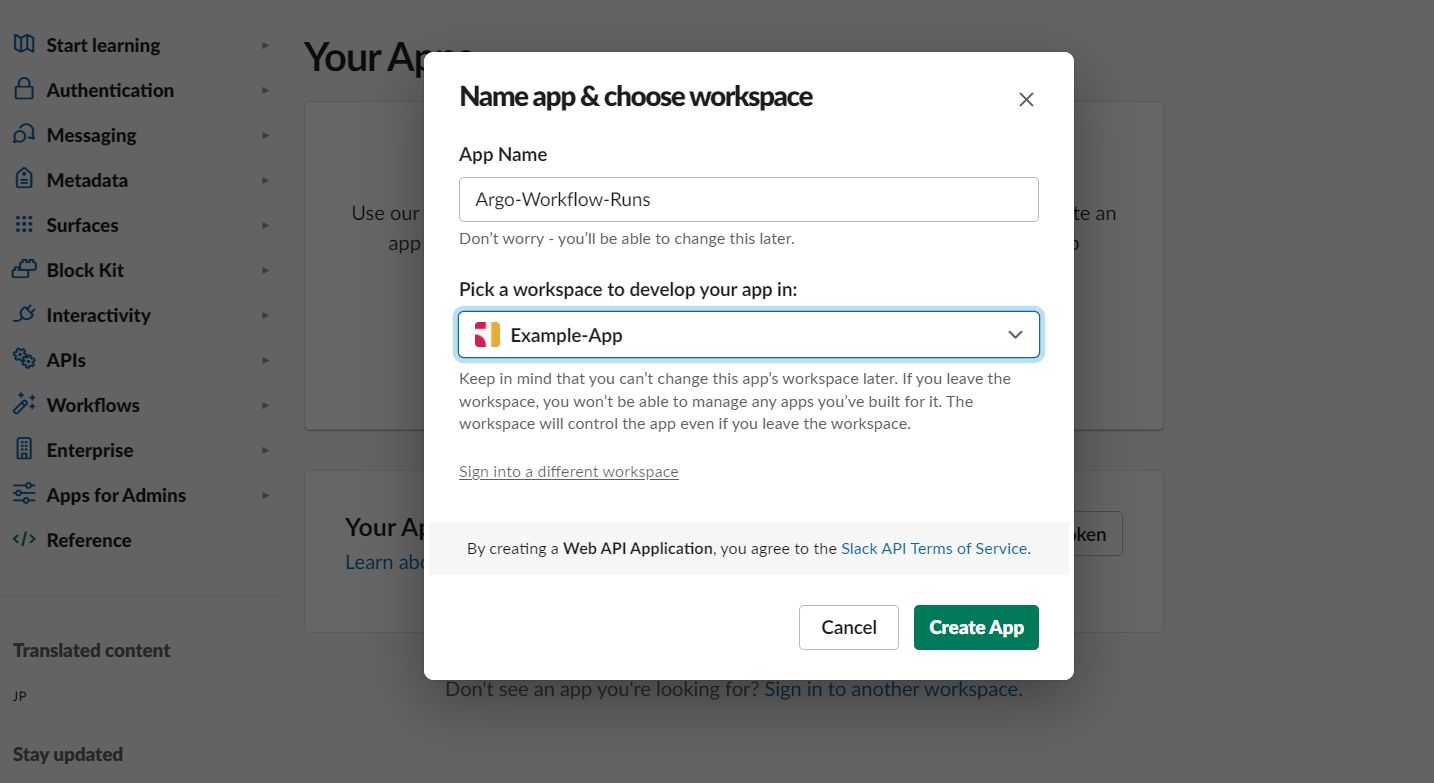Click the 'App Name' field label
Viewport: 1434px width, 783px height.
click(x=503, y=154)
